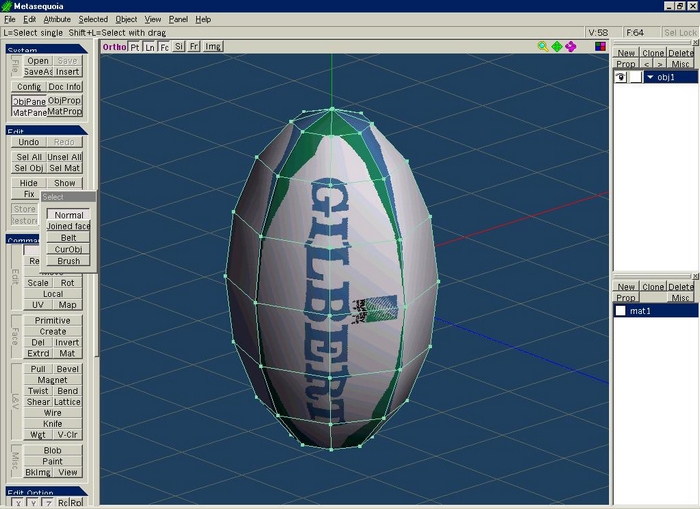
Task: Click the green pan view icon
Action: (557, 46)
